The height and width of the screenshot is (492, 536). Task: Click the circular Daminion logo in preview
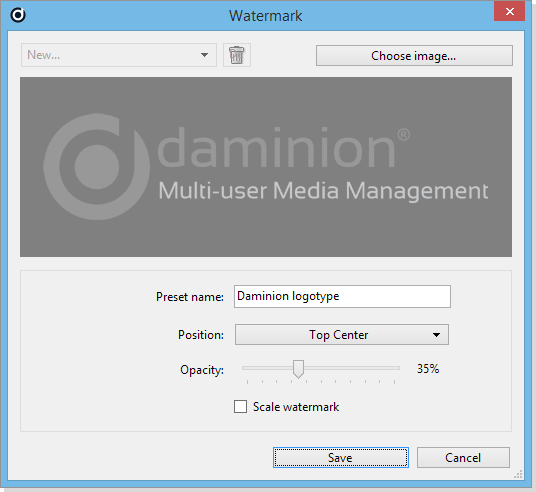[96, 167]
